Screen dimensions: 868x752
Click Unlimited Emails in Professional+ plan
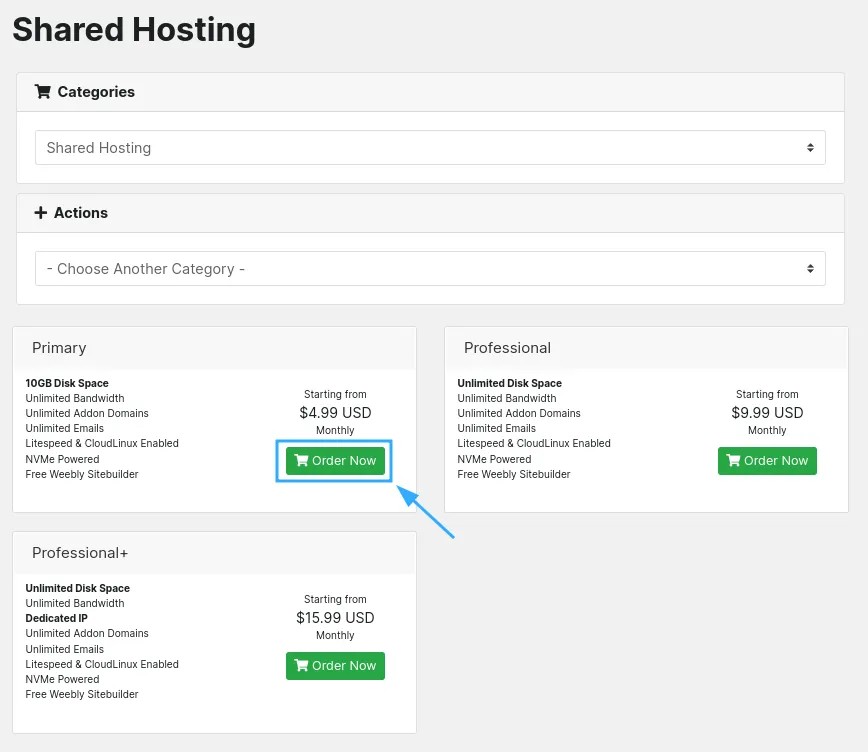click(65, 649)
